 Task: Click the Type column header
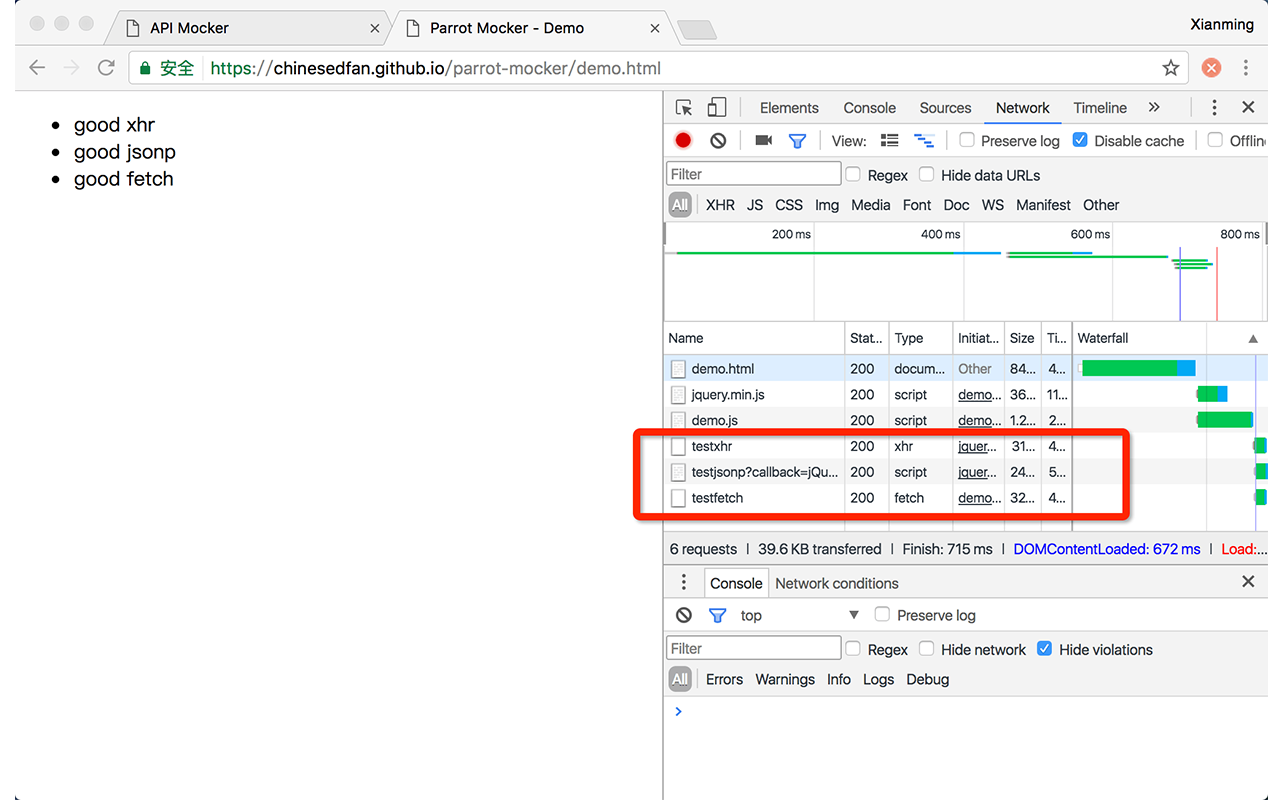(920, 338)
